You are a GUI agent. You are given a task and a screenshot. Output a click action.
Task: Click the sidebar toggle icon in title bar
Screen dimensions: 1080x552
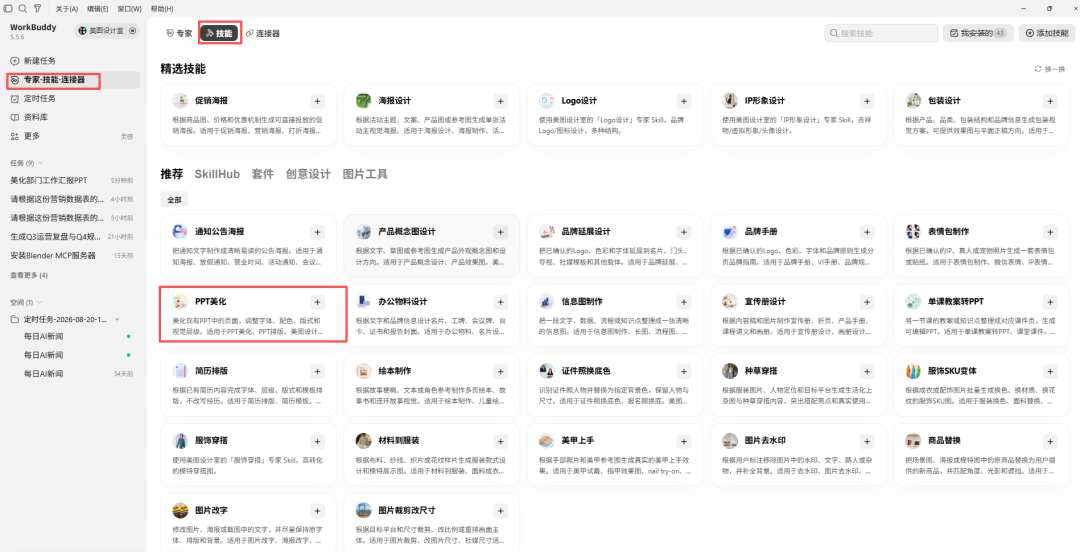pyautogui.click(x=8, y=9)
